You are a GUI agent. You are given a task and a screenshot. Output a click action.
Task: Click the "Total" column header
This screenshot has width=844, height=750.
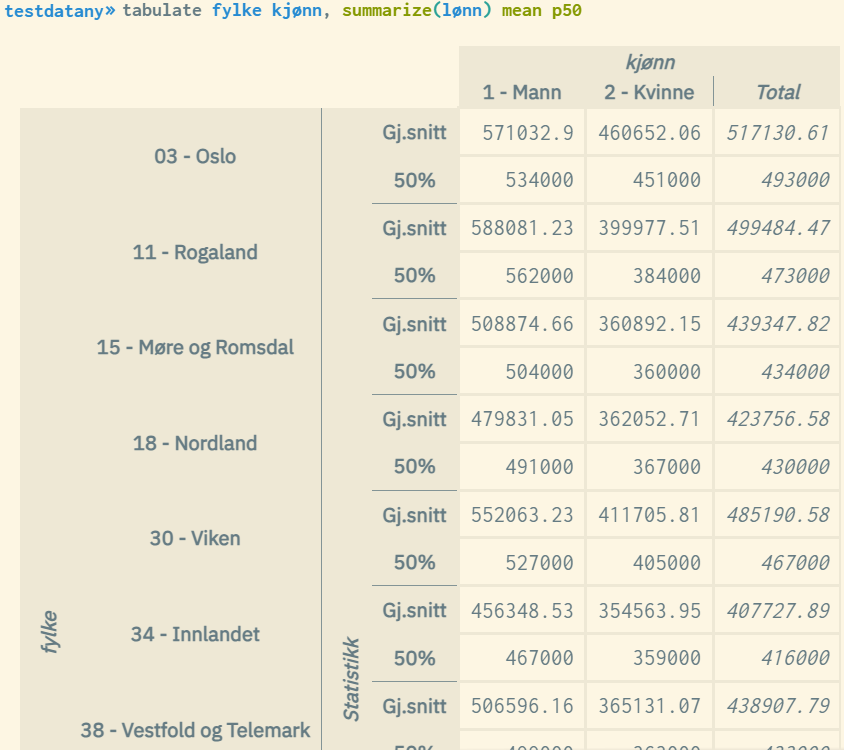777,92
